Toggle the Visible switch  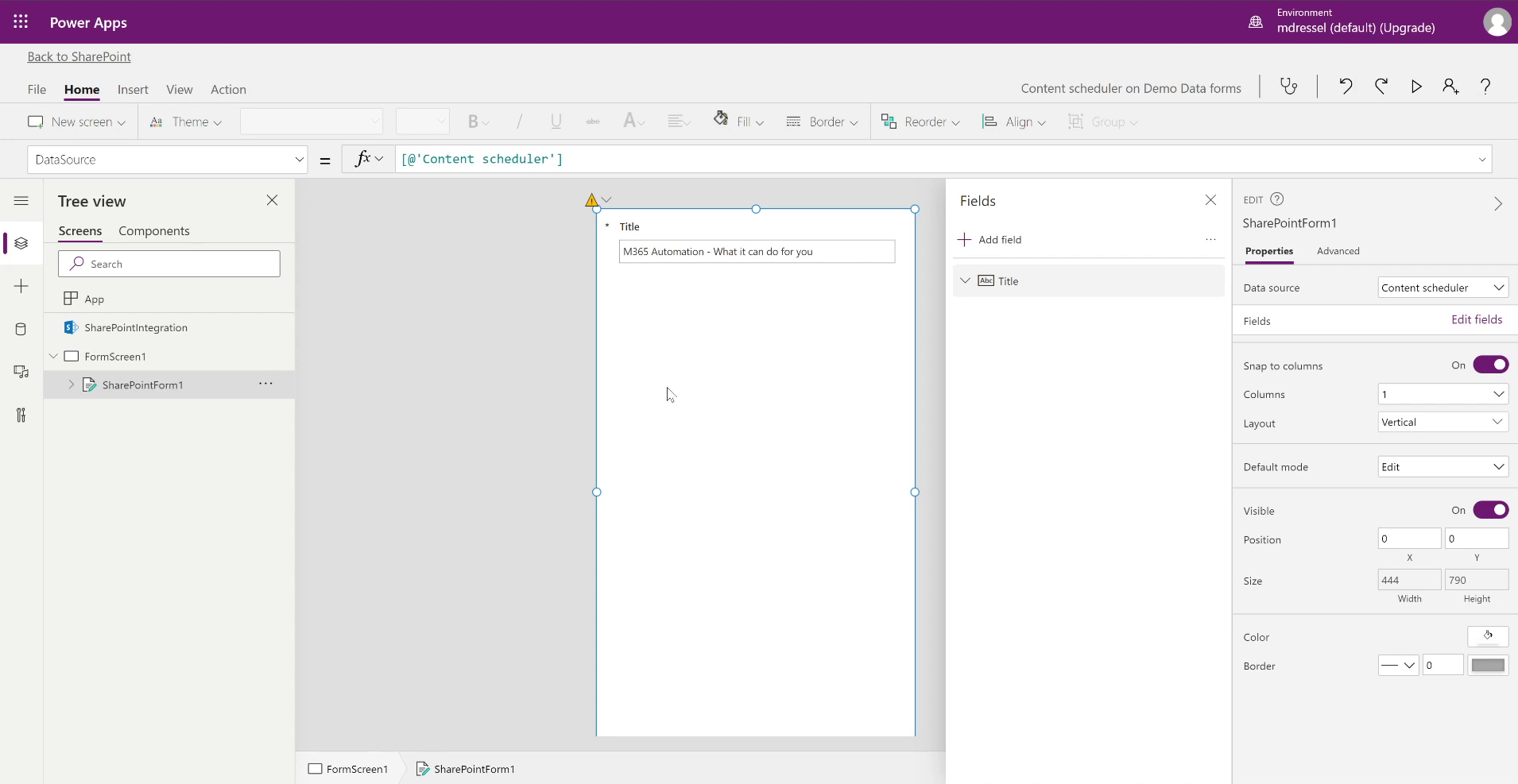pos(1491,510)
